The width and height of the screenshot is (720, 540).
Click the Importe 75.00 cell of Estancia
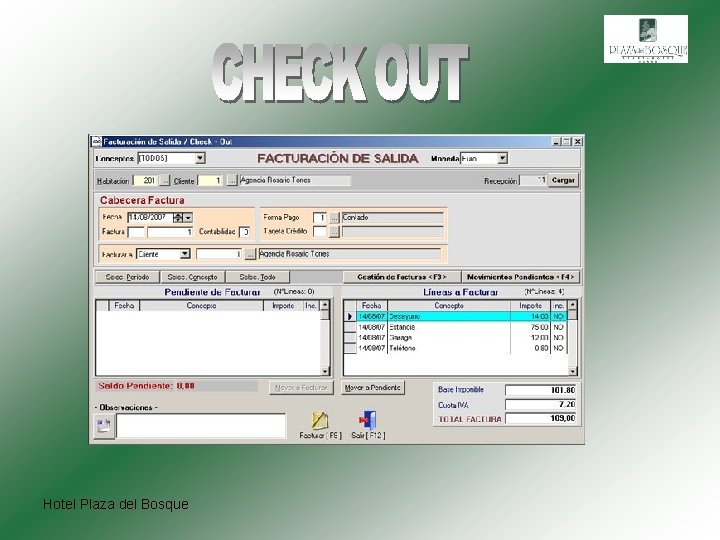[x=530, y=327]
